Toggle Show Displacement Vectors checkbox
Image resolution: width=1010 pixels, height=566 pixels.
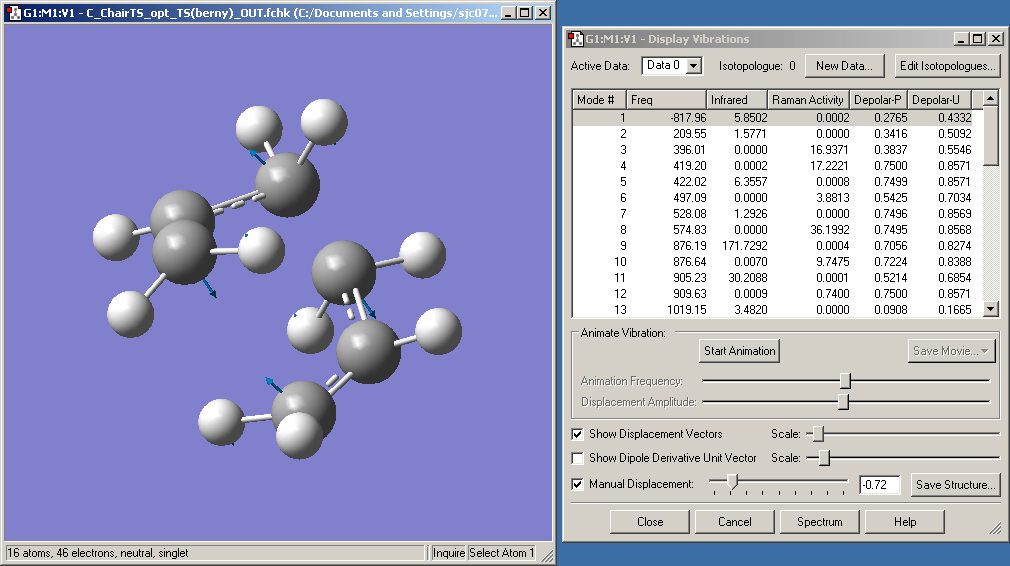tap(577, 434)
